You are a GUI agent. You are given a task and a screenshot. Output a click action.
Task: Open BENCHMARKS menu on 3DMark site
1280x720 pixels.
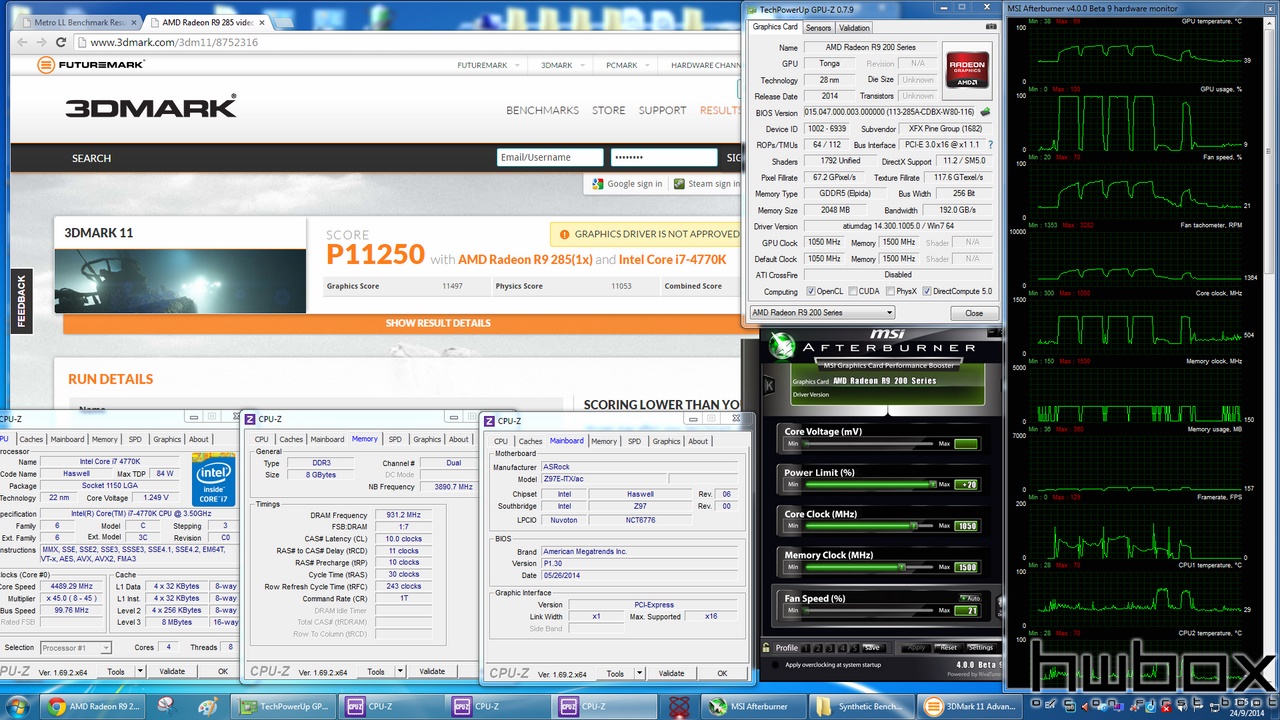click(x=542, y=110)
